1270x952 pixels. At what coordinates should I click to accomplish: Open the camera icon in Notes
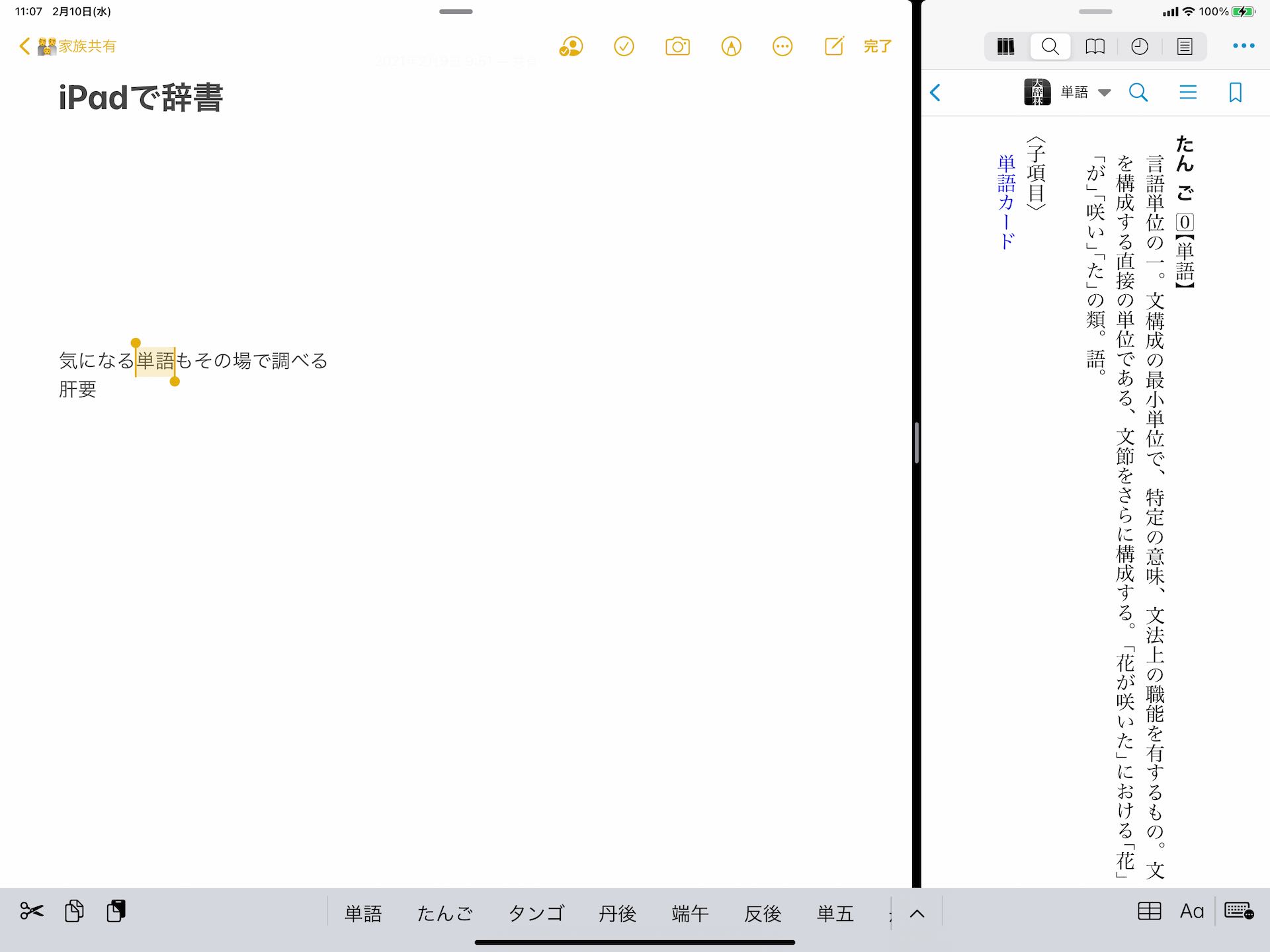[677, 46]
